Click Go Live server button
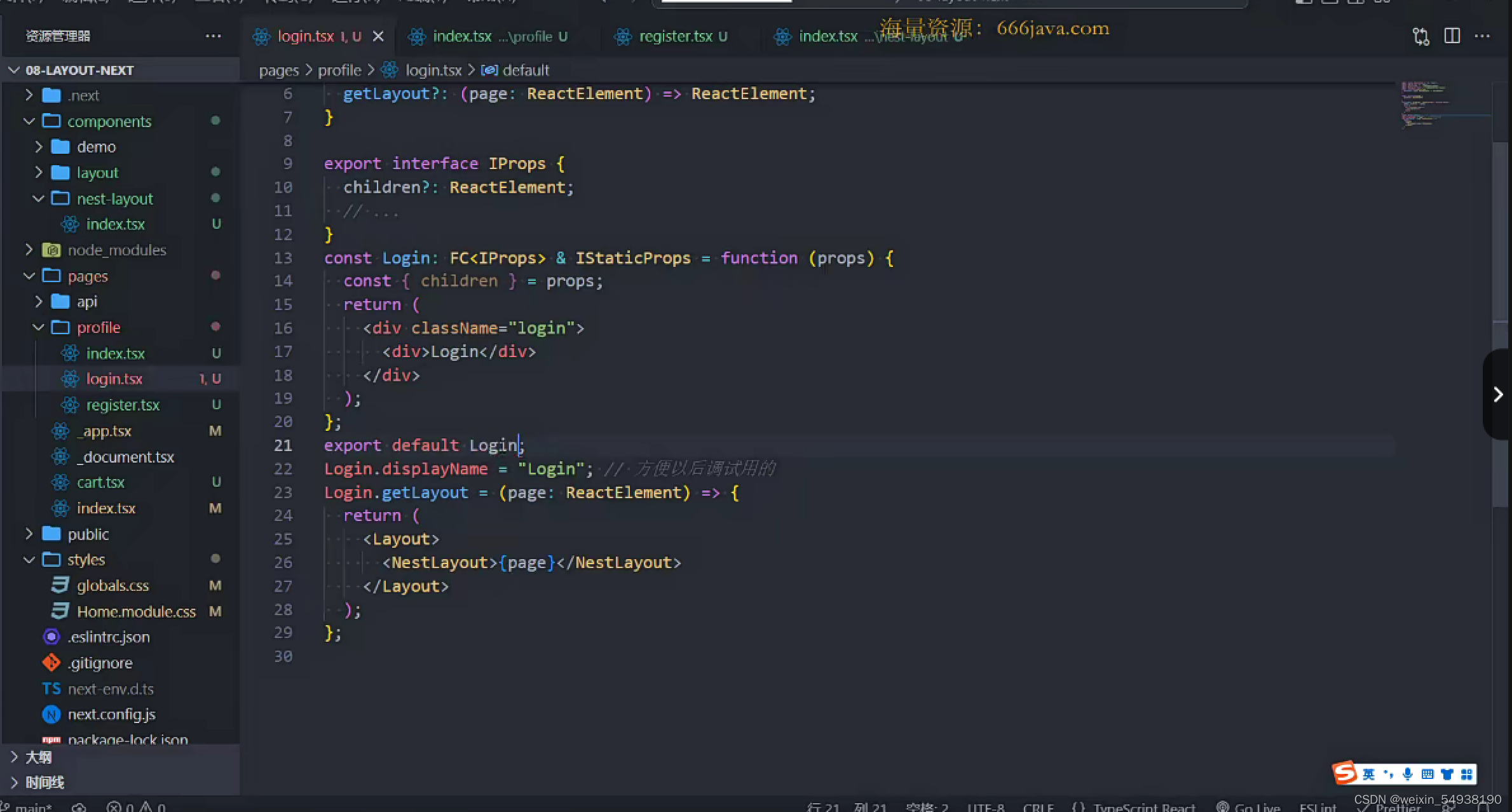This screenshot has width=1512, height=812. 1248,807
